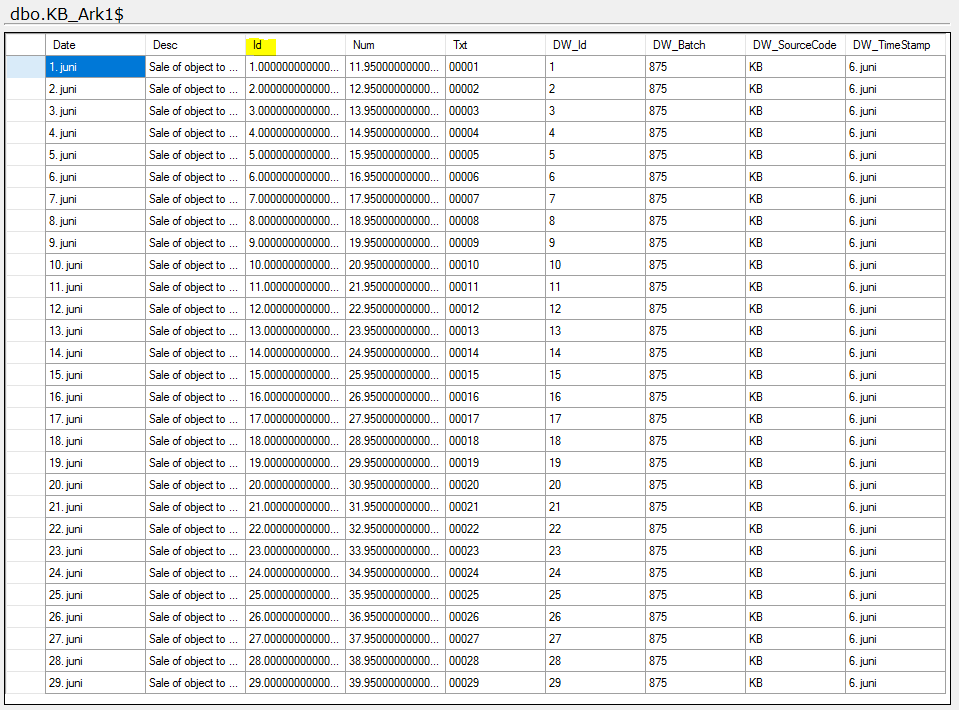Select the Id cell '1.000000000000...'
This screenshot has height=710, width=959.
pyautogui.click(x=295, y=67)
